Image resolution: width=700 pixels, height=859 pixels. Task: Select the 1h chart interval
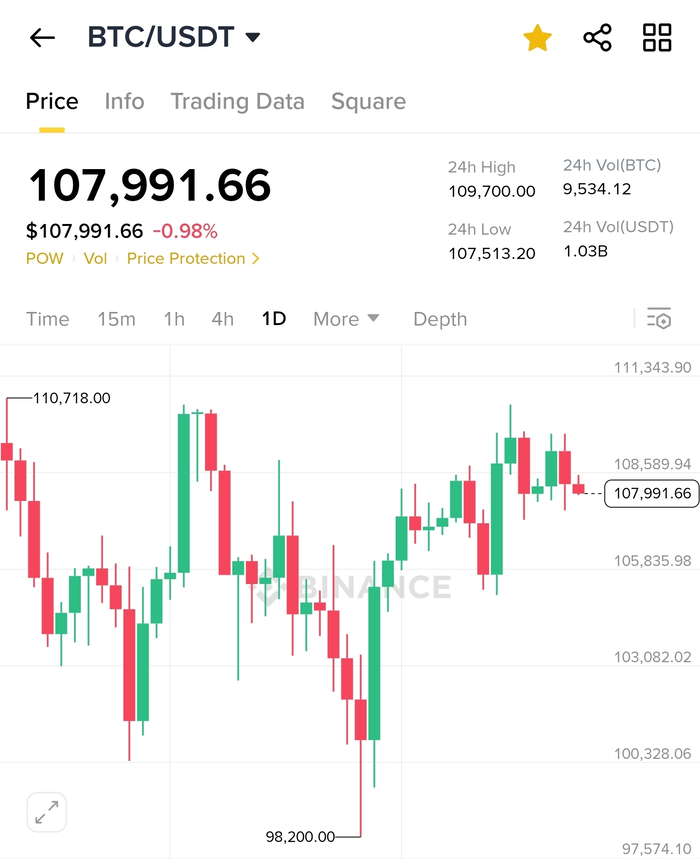click(174, 319)
